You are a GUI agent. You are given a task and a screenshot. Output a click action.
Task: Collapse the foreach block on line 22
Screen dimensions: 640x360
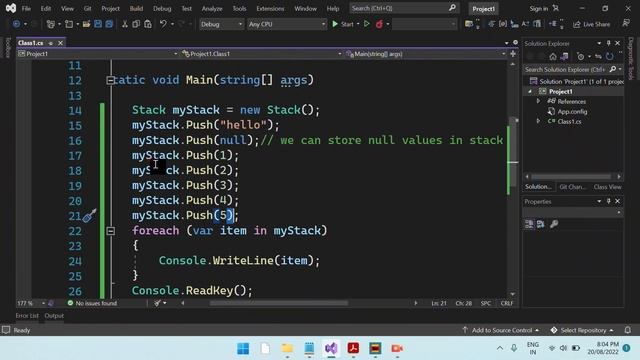point(111,231)
